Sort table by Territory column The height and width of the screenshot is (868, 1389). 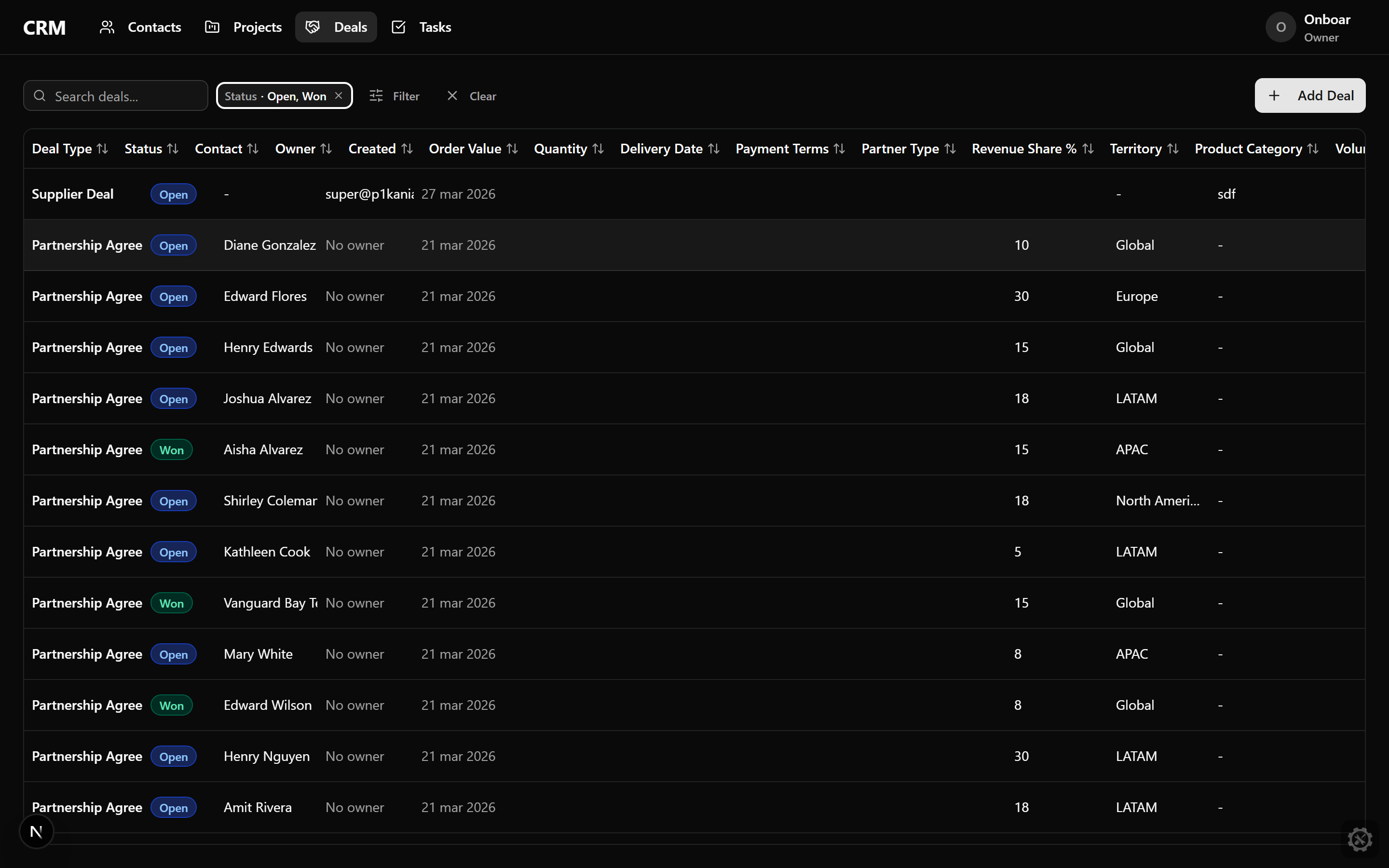click(x=1172, y=149)
